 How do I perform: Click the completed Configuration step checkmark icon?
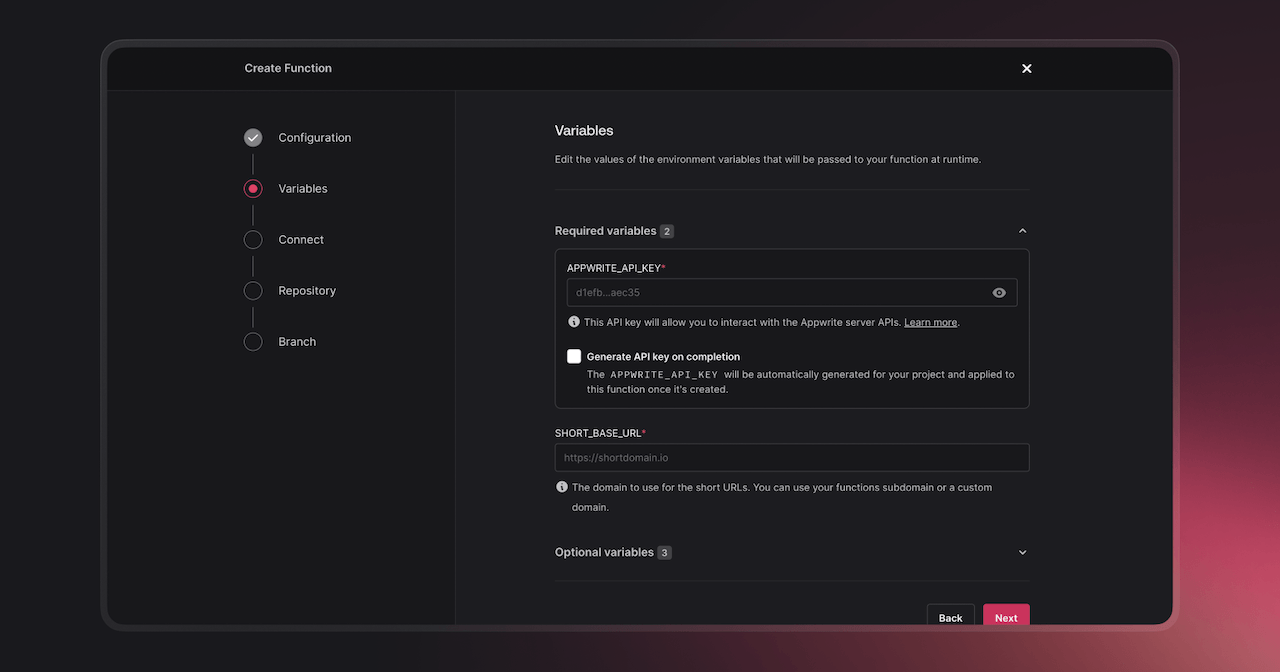(253, 138)
